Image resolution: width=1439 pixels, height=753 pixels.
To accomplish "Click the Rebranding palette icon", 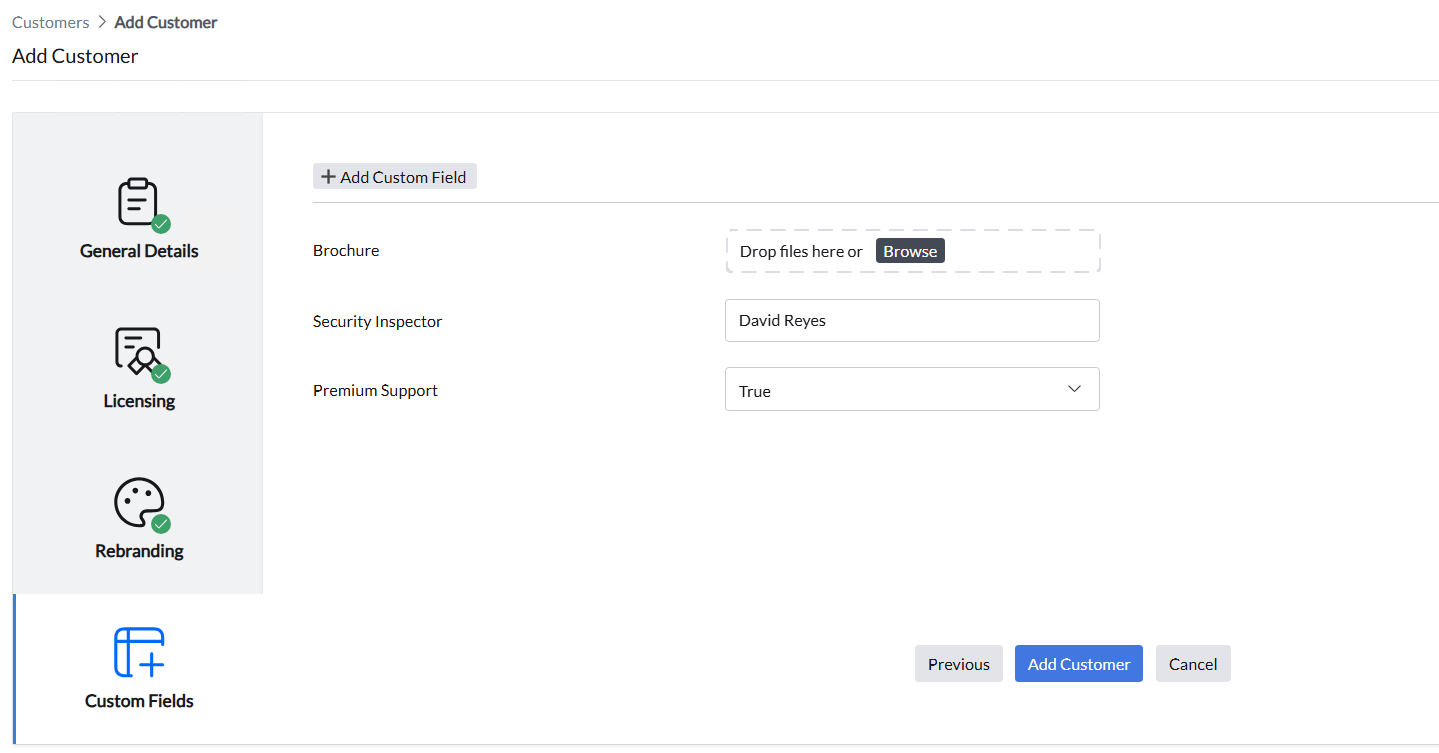I will click(137, 501).
